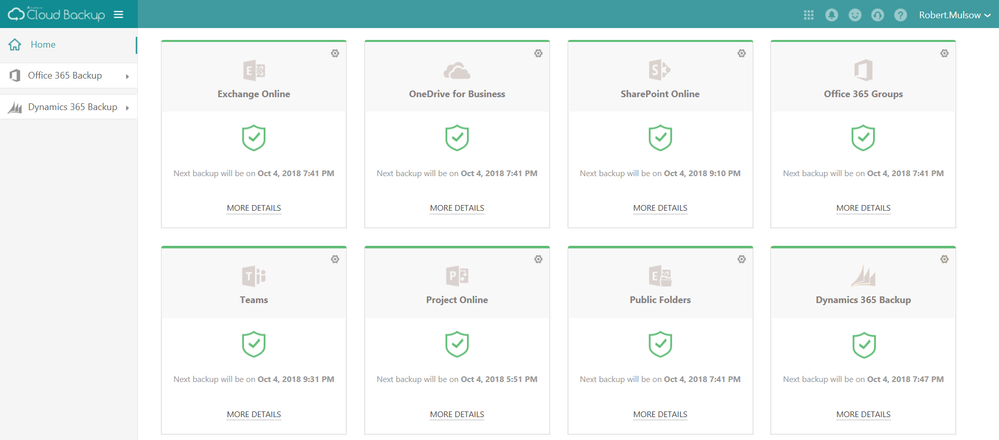Click Public Folders green shield status
The image size is (999, 440).
coord(660,344)
